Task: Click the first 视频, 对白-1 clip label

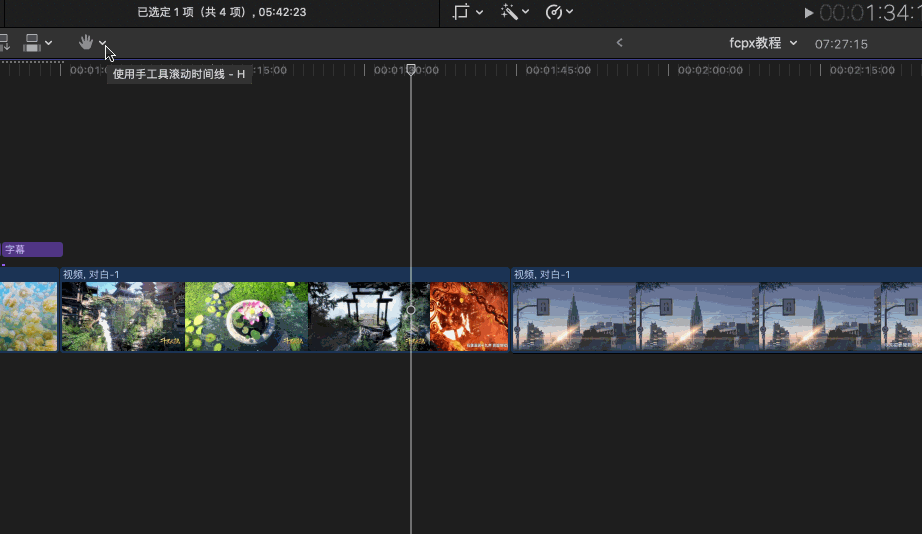Action: click(91, 275)
